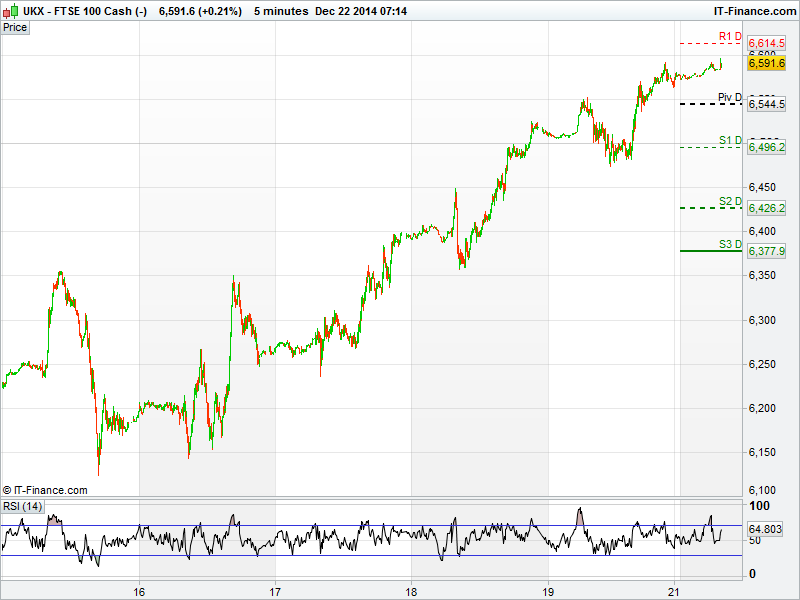Screen dimensions: 800x600
Task: Click the S3 D support value 6,377.9
Action: click(x=767, y=251)
